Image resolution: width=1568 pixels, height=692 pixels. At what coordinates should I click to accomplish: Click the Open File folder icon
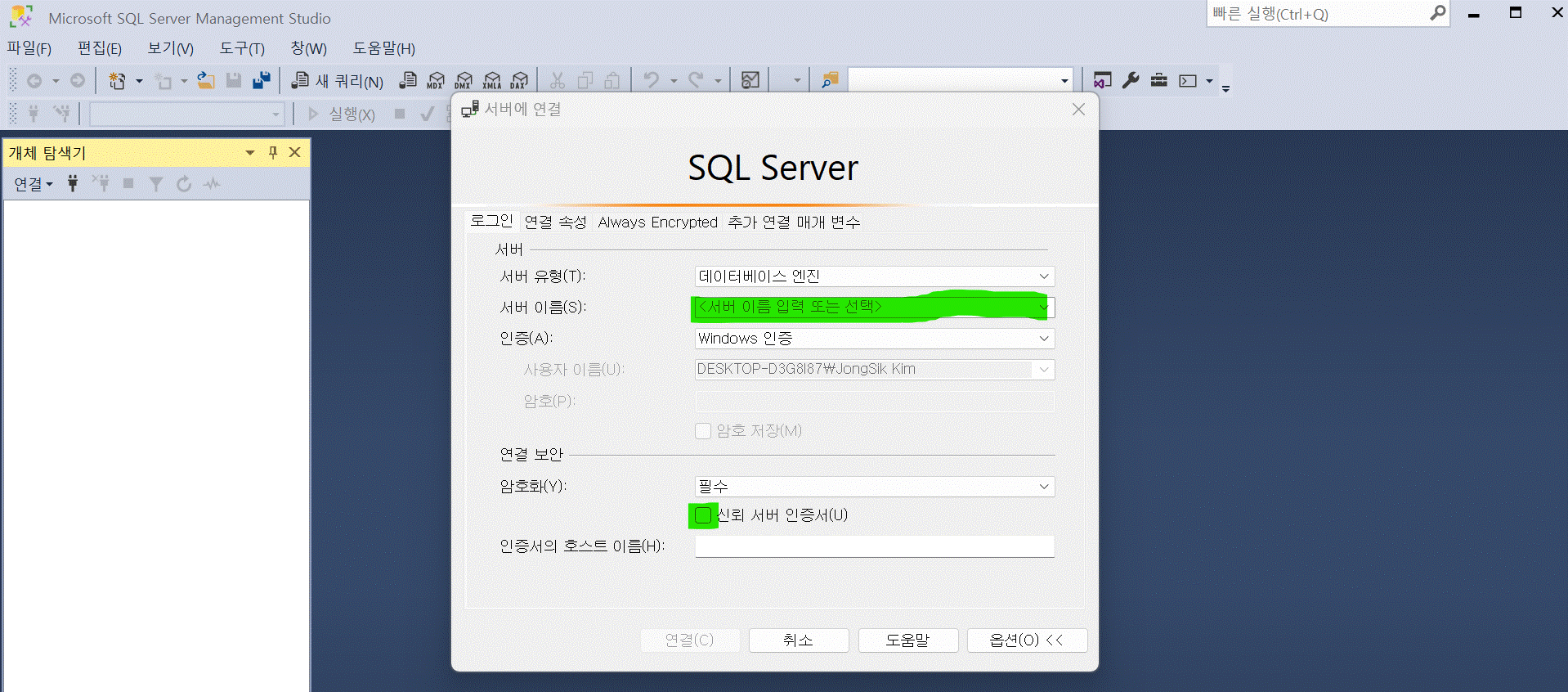tap(206, 80)
